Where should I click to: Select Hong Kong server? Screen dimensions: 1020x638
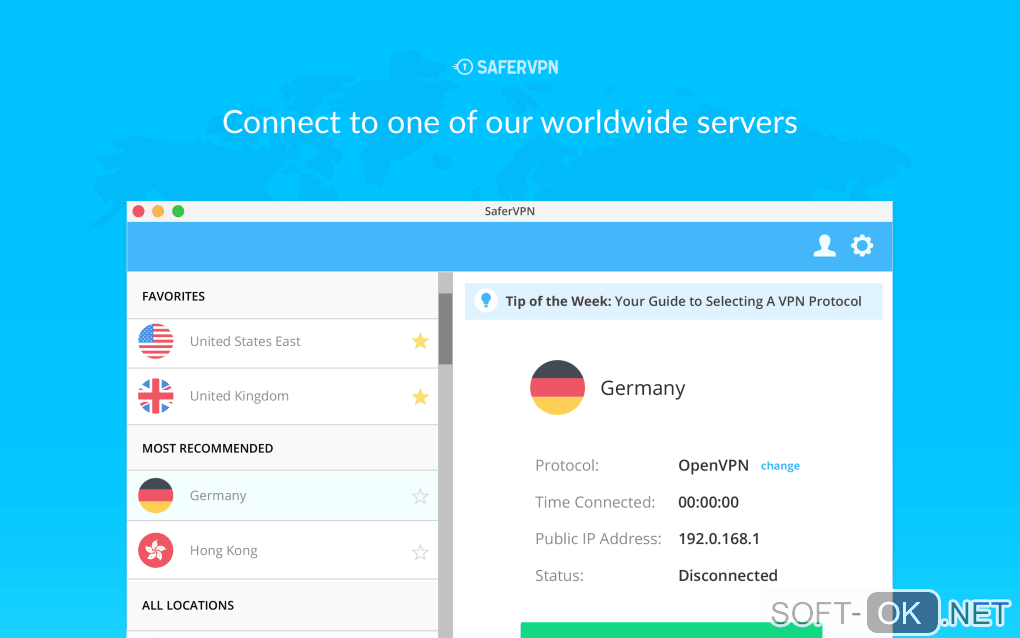tap(282, 550)
